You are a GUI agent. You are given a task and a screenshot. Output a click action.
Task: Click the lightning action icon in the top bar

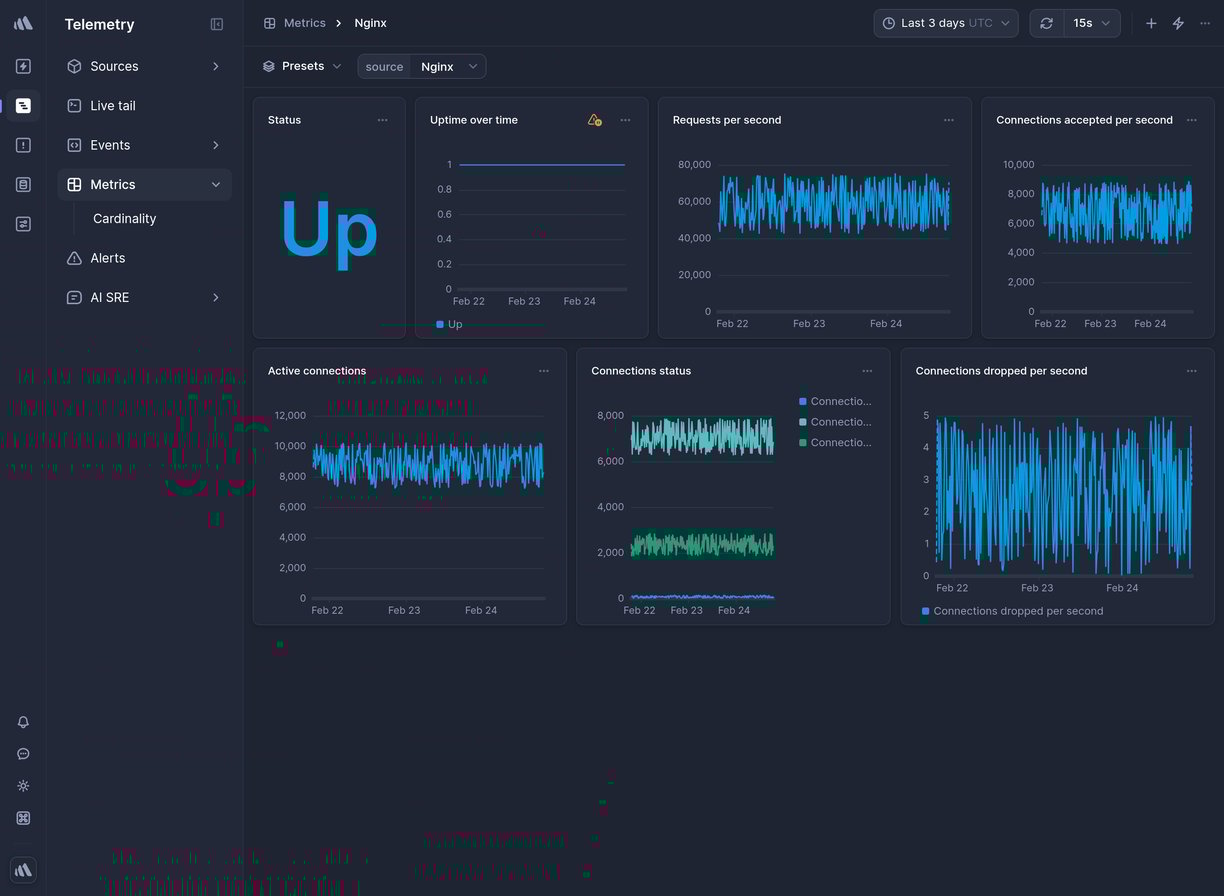[1178, 22]
